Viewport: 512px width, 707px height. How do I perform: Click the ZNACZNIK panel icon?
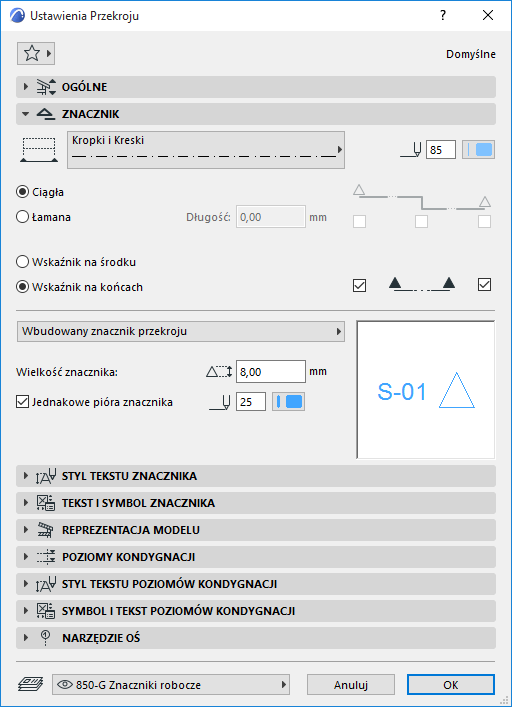[46, 114]
